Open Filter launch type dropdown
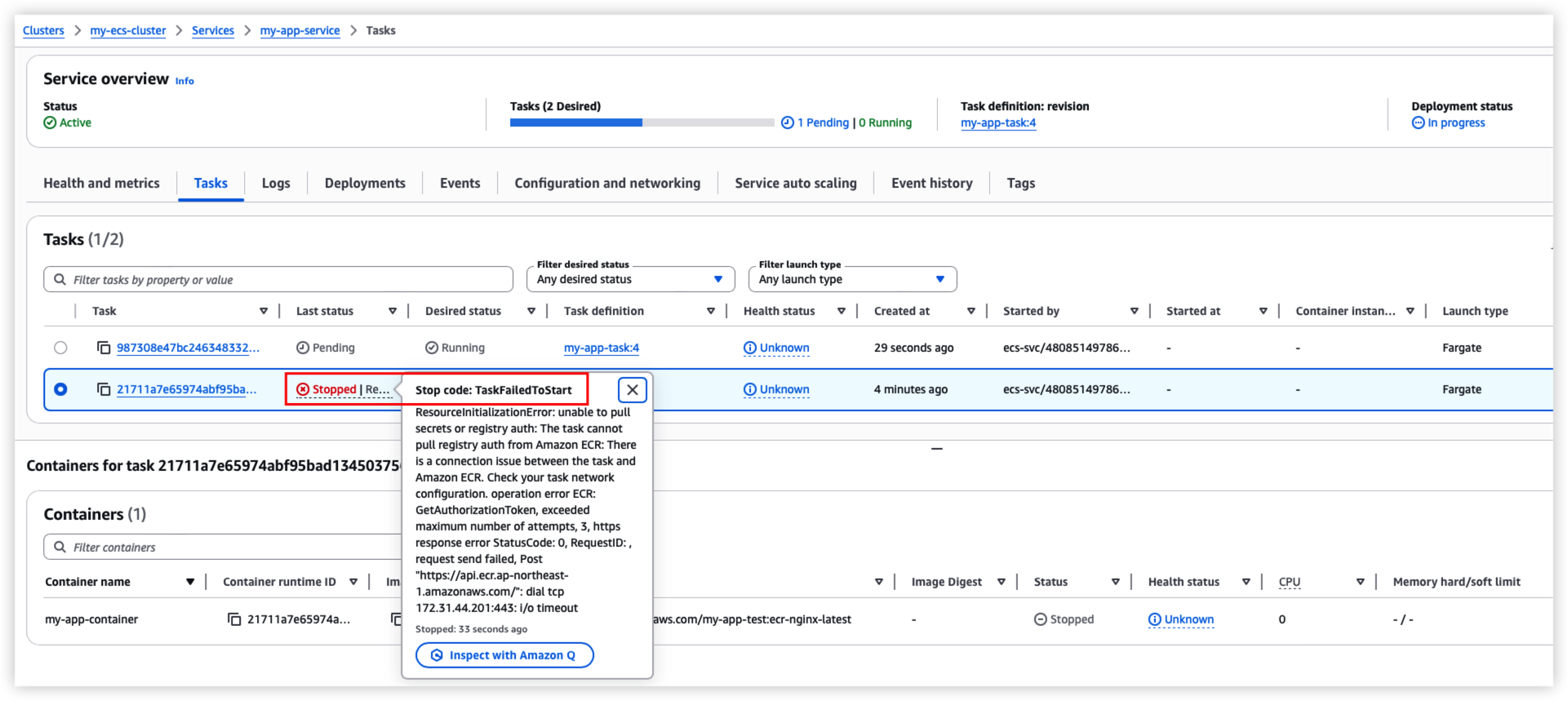Viewport: 1568px width, 701px height. pos(851,279)
